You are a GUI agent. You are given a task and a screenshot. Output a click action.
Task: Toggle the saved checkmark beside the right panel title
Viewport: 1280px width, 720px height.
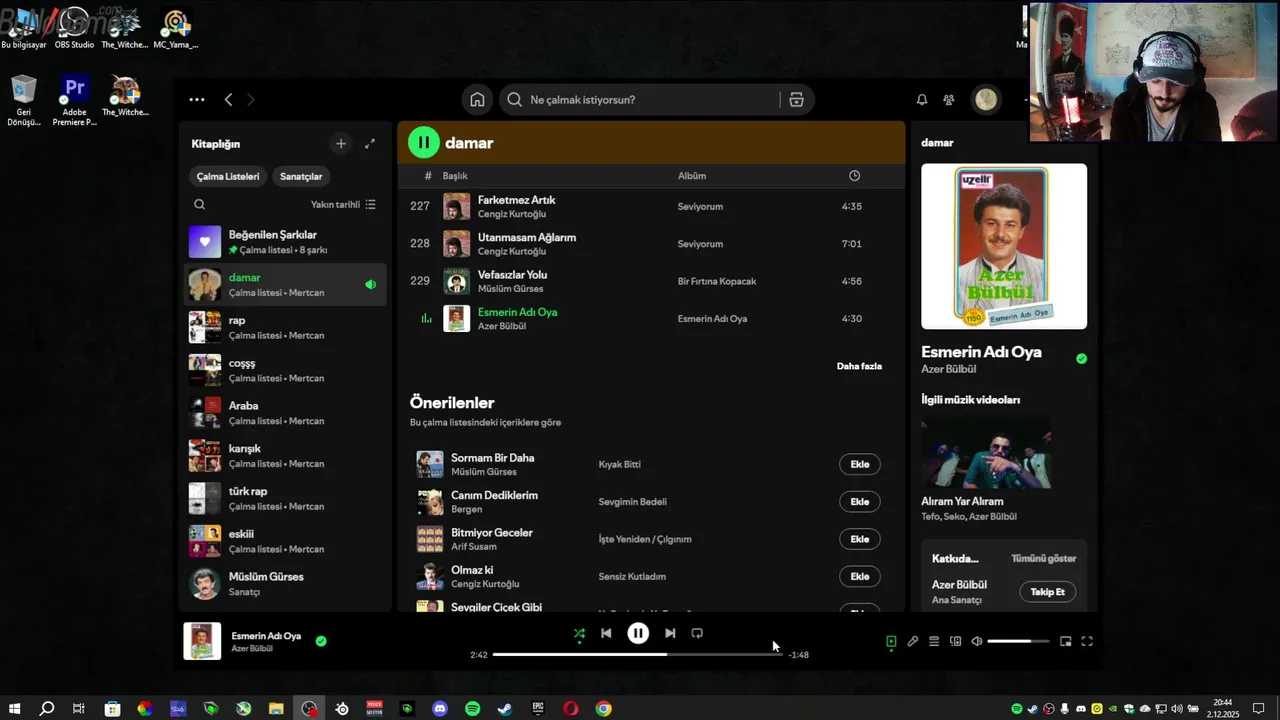point(1081,358)
